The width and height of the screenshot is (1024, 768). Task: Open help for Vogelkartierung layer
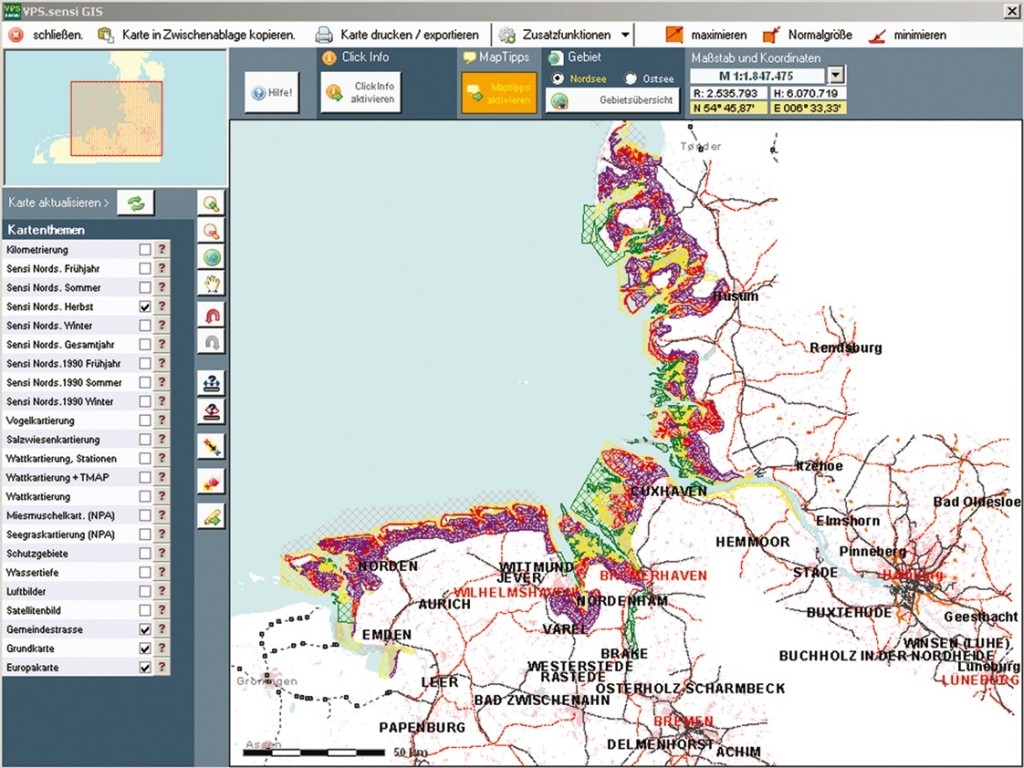click(161, 421)
